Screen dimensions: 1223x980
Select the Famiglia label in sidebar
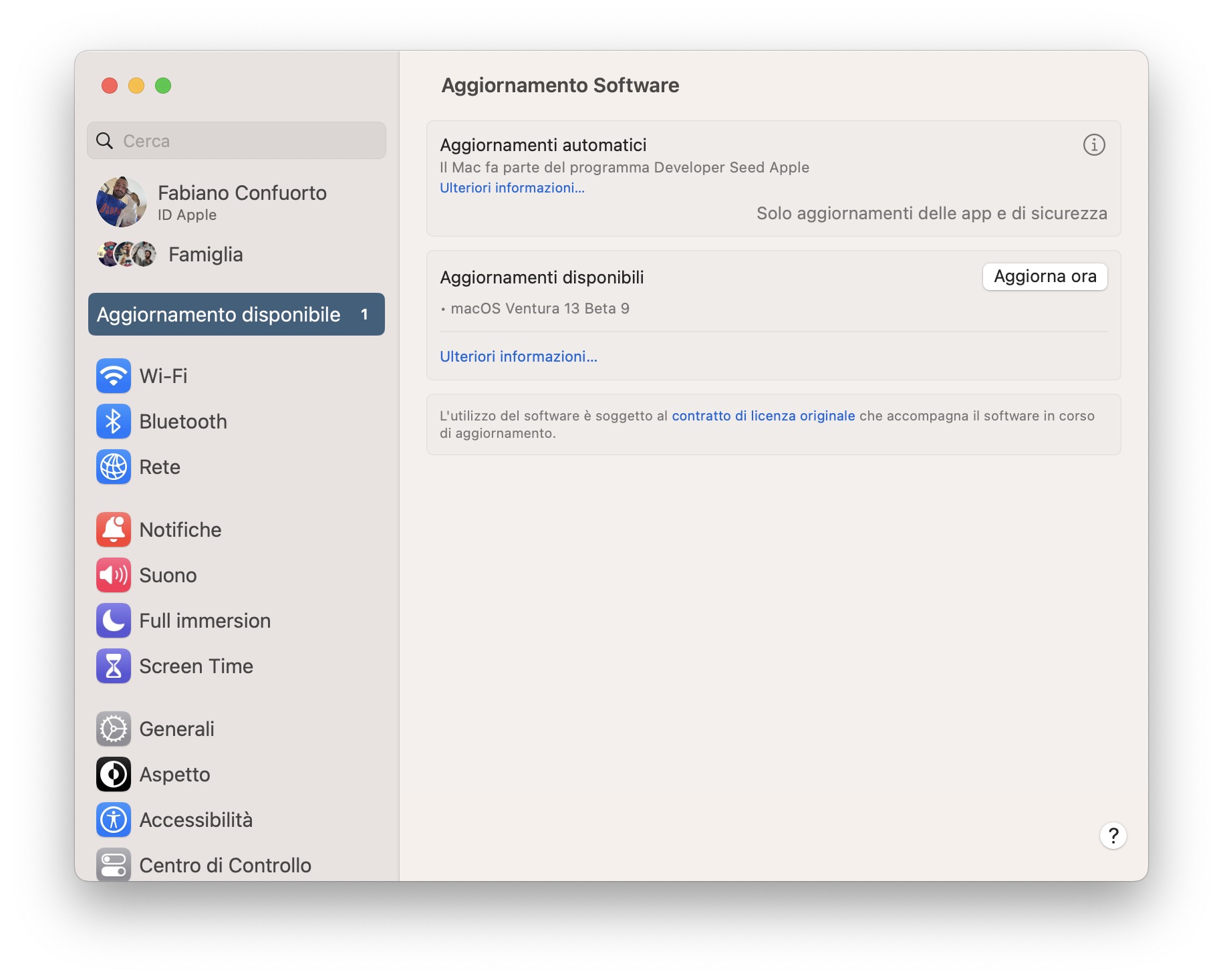pyautogui.click(x=206, y=255)
